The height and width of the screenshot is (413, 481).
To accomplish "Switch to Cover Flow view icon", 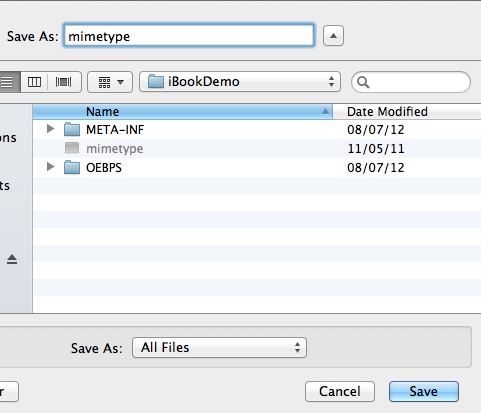I will click(x=64, y=82).
